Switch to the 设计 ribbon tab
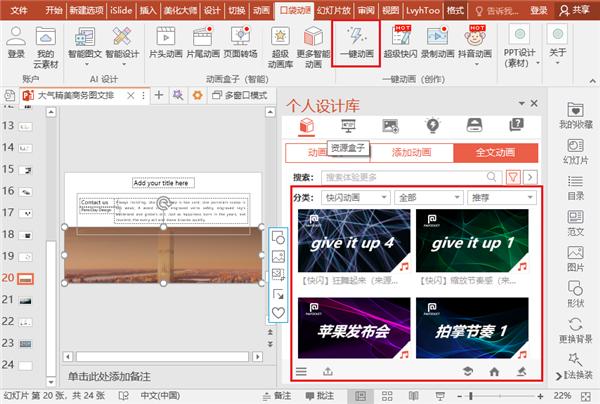 click(212, 10)
